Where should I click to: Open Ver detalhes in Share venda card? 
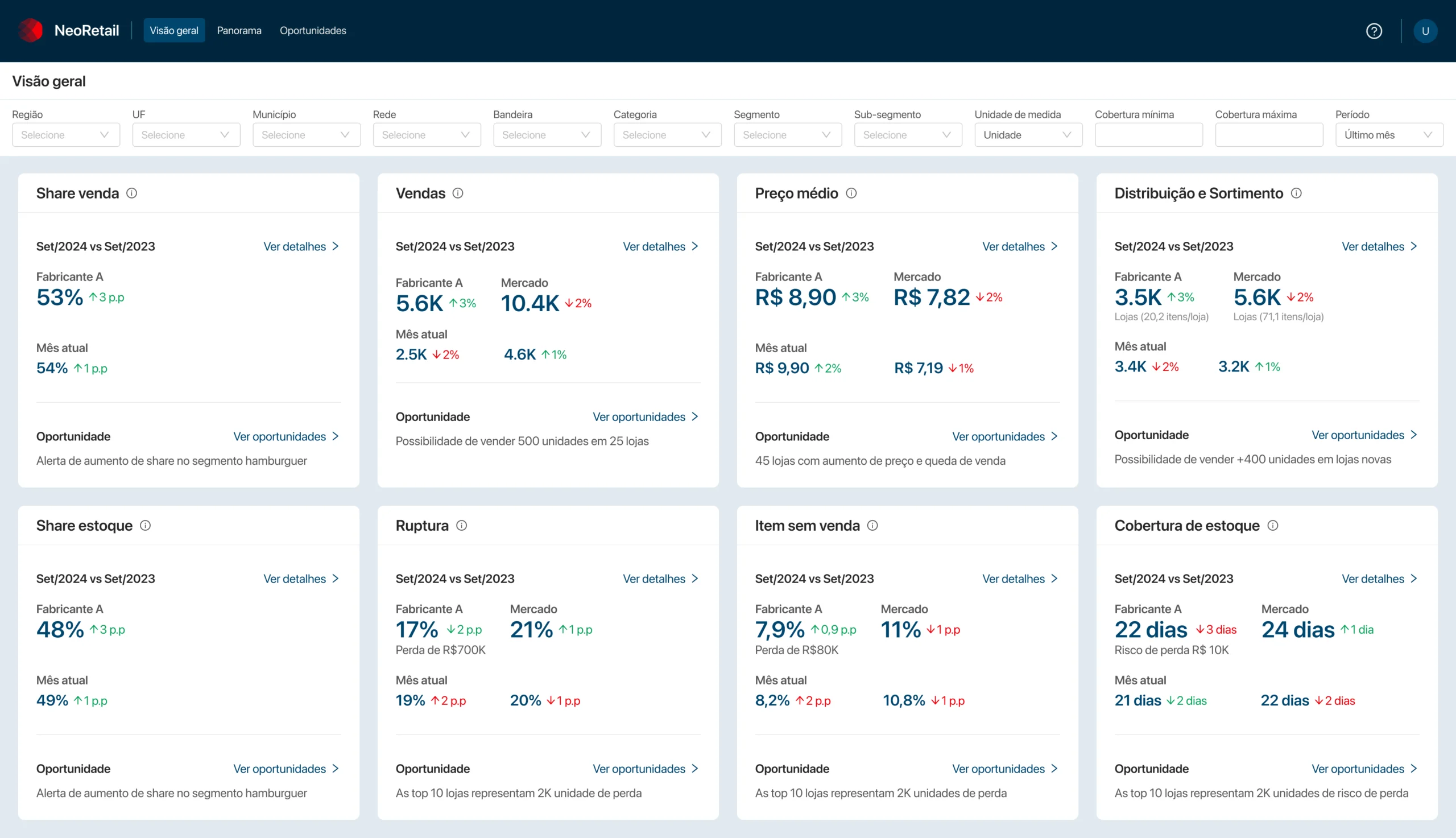tap(301, 246)
